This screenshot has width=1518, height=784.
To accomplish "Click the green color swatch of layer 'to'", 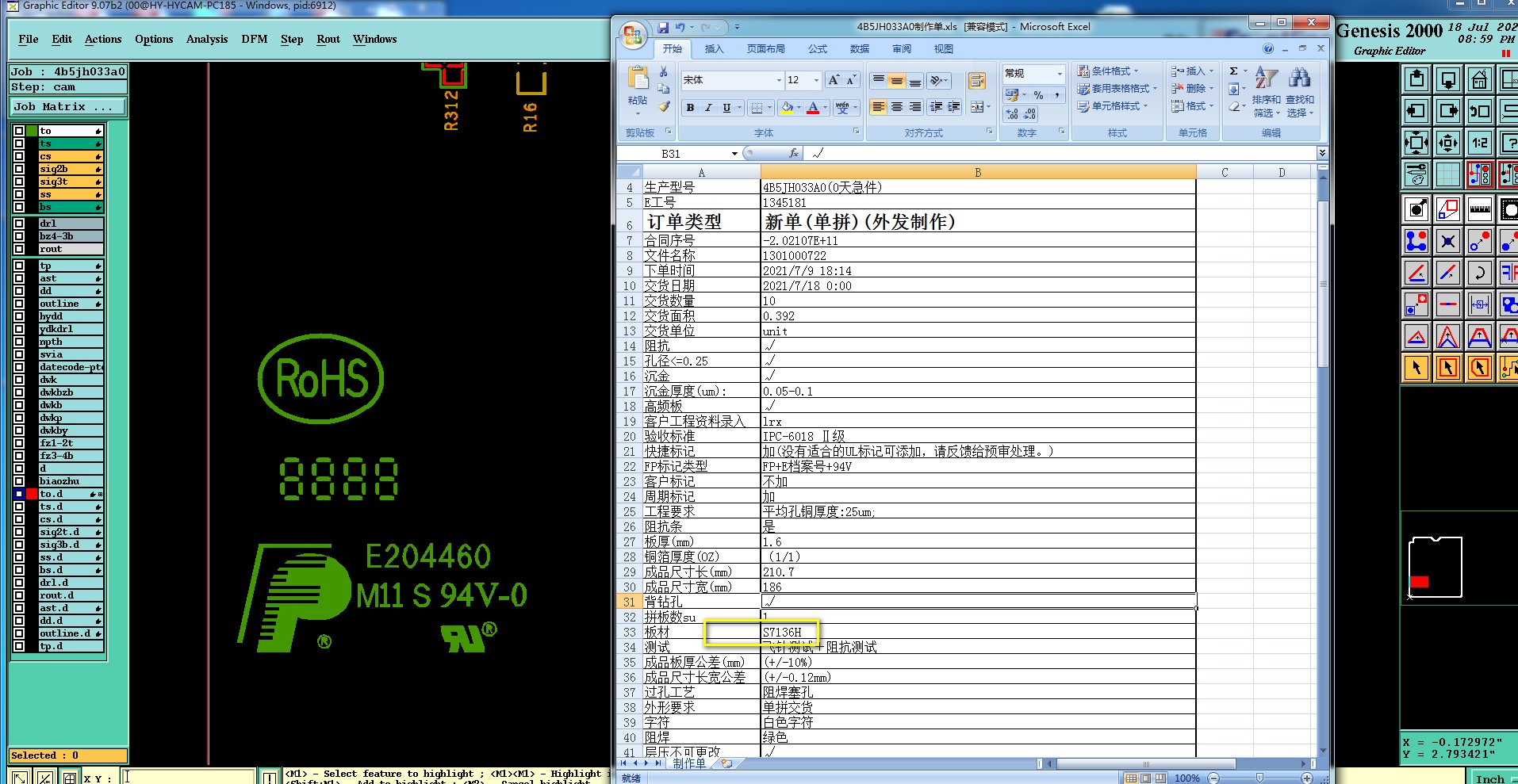I will (32, 131).
